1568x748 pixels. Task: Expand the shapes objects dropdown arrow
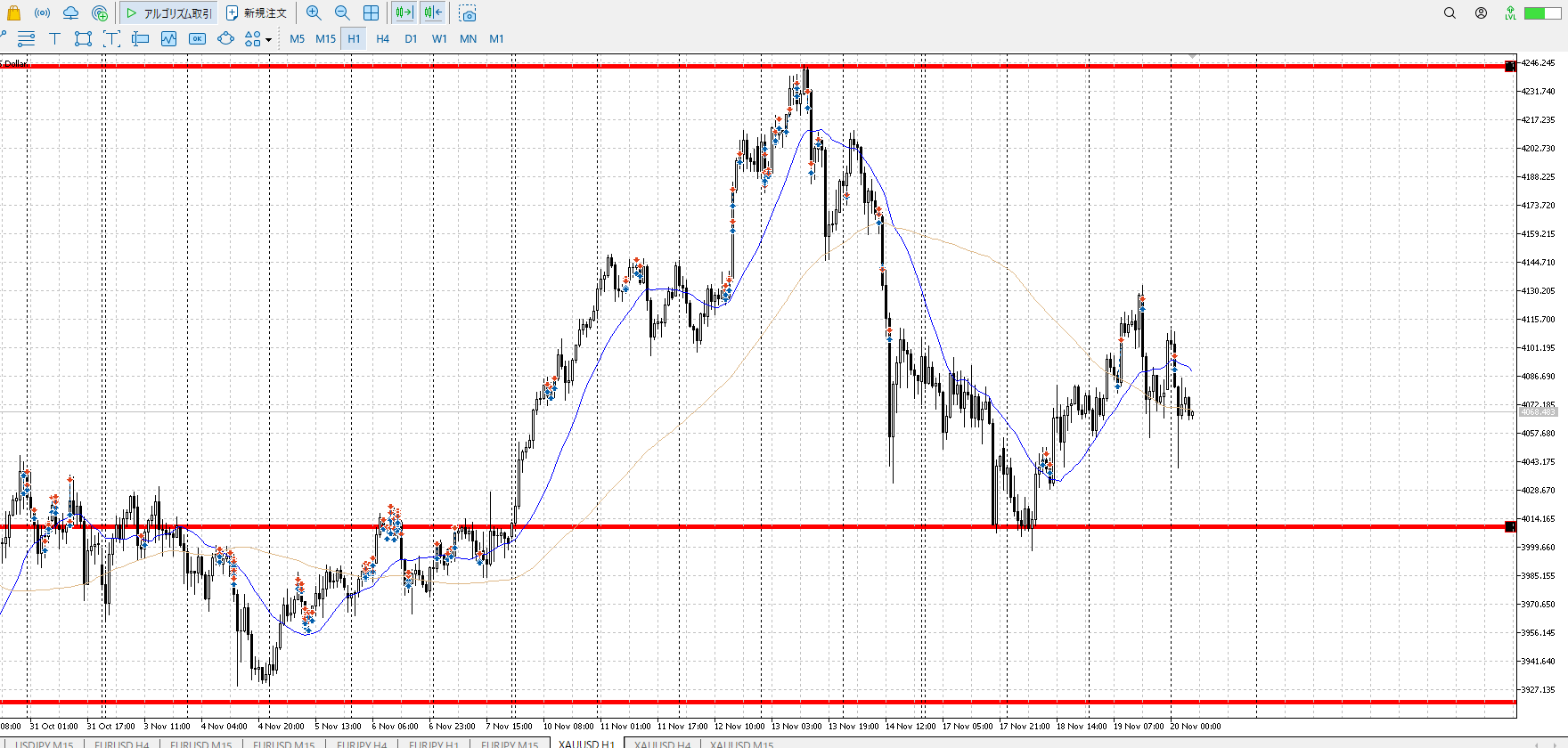[x=268, y=39]
